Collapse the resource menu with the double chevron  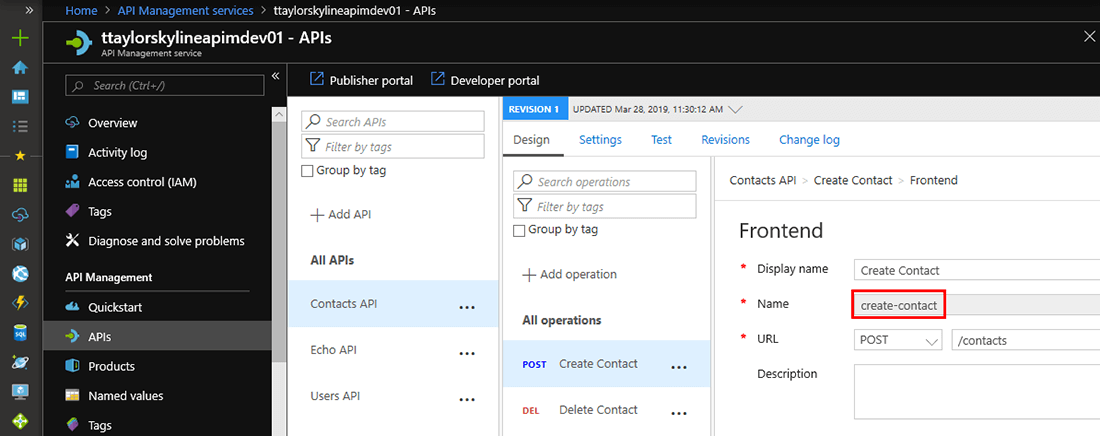276,75
